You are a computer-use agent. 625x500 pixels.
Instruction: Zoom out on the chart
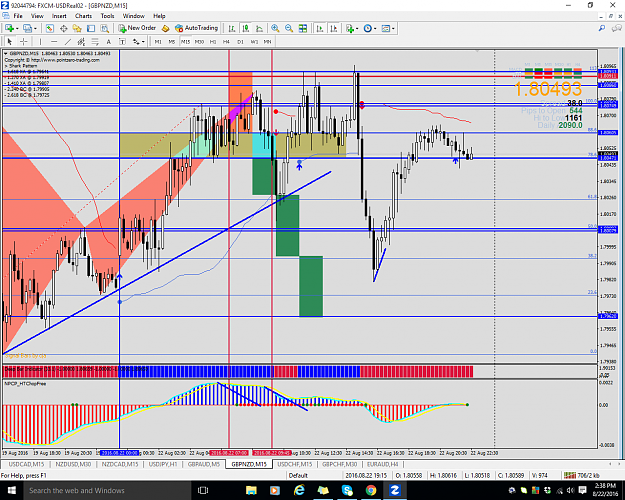pos(289,28)
